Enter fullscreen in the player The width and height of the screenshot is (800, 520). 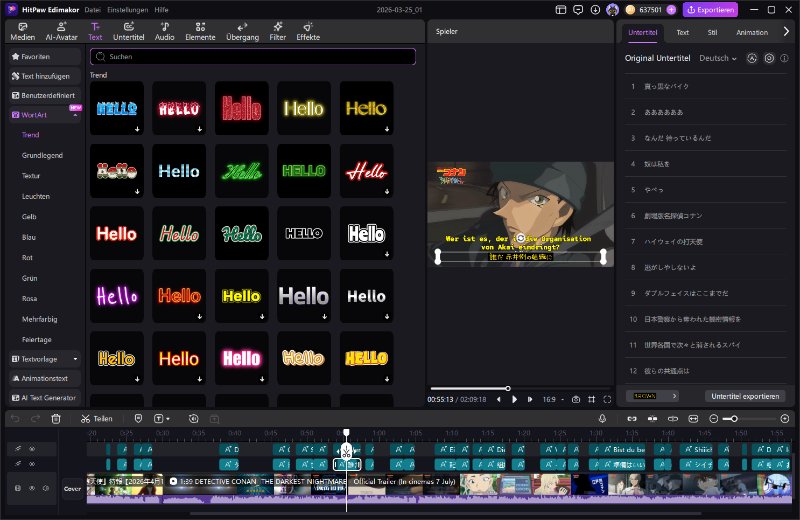(x=607, y=399)
